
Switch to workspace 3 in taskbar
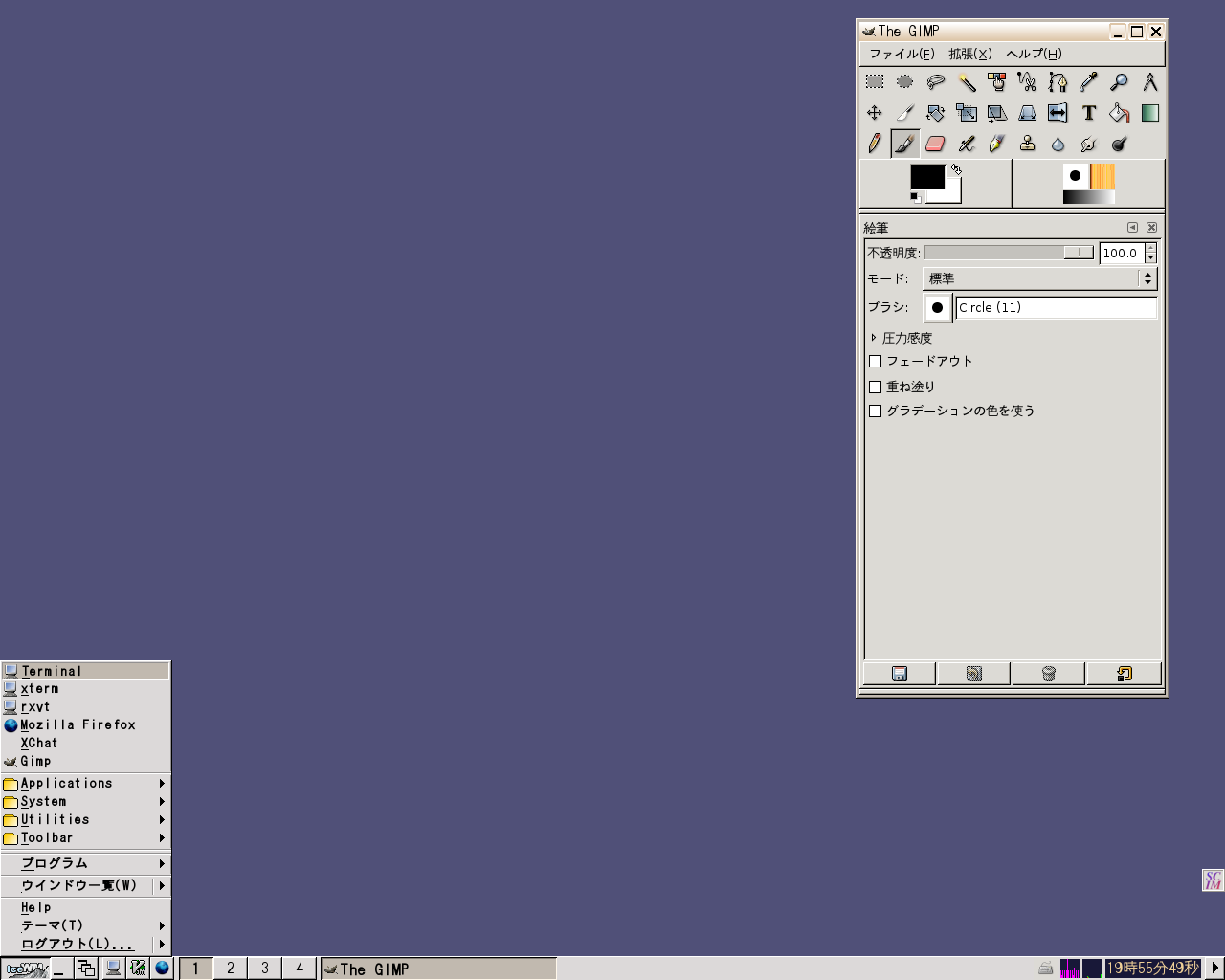tap(265, 969)
